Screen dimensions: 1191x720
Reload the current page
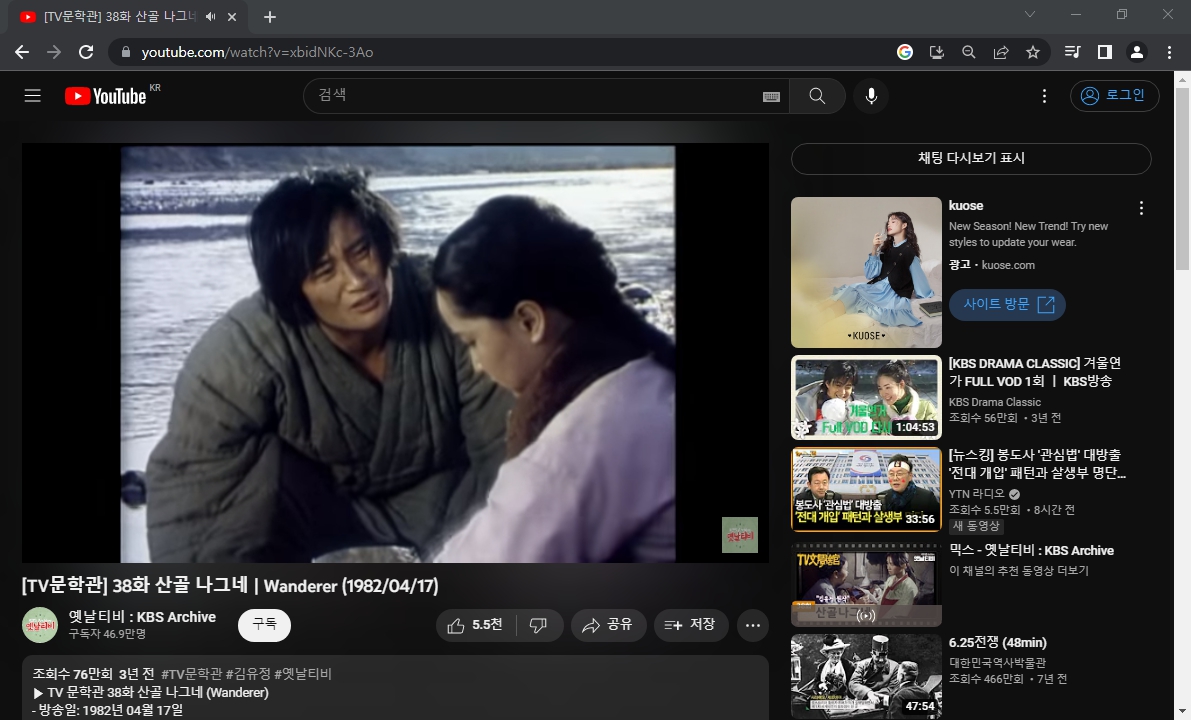click(86, 52)
